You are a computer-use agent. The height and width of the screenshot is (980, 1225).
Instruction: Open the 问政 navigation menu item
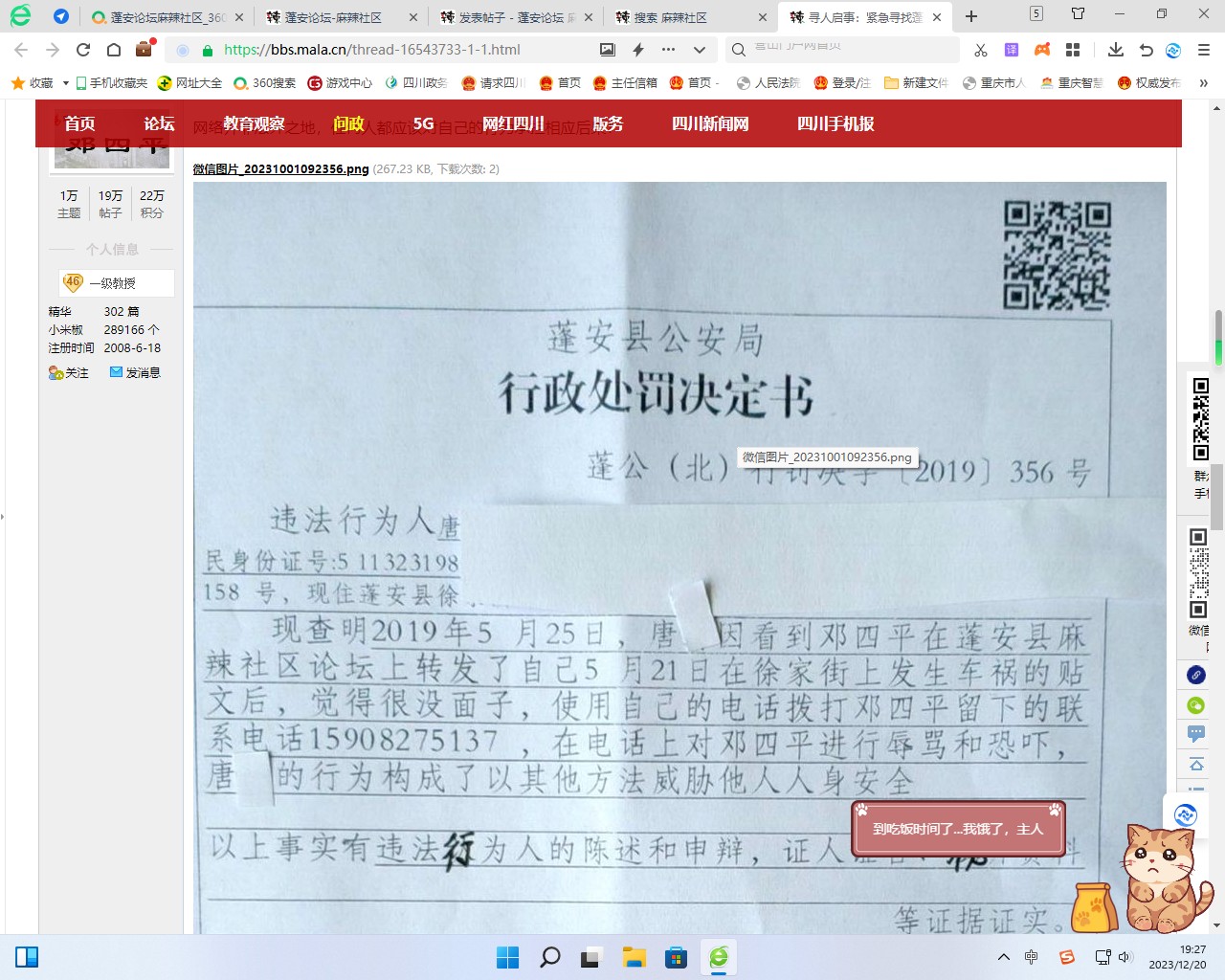[x=348, y=123]
